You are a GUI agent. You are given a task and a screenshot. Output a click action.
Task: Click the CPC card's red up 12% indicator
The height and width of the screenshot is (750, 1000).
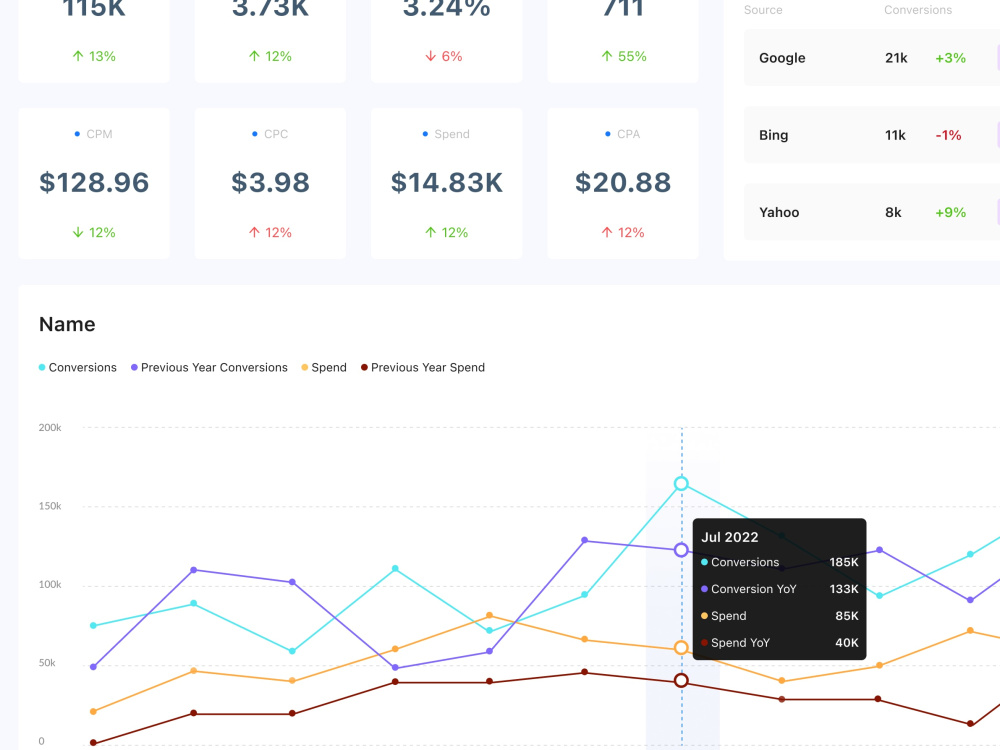pos(270,233)
